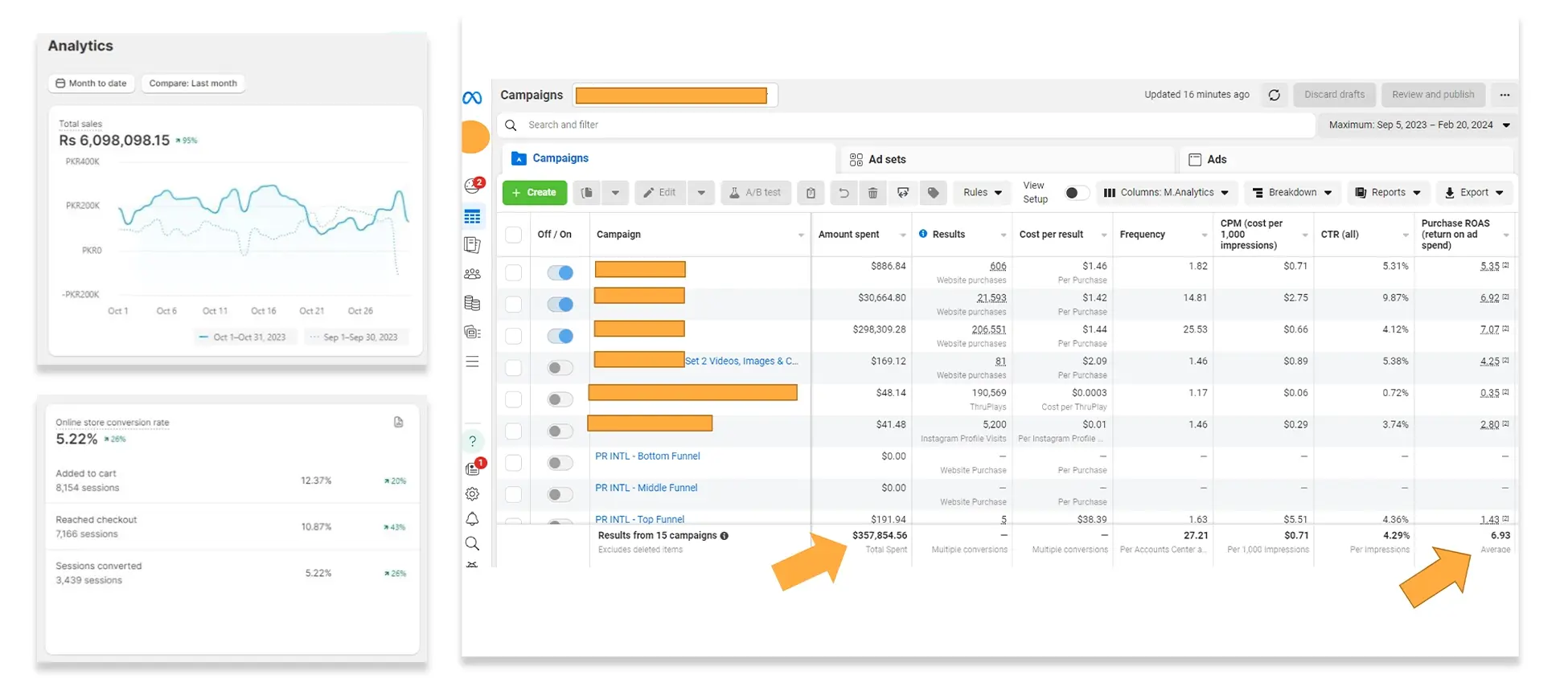Open the Columns: M.Analytics dropdown
Screen dimensions: 1568x683
point(1166,193)
